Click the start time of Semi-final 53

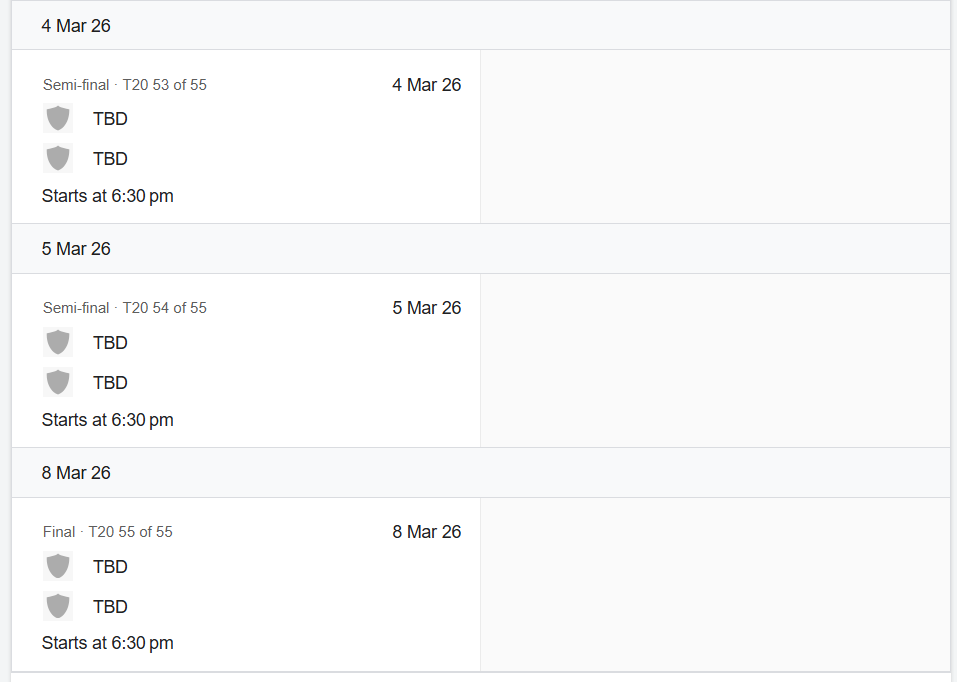point(108,196)
